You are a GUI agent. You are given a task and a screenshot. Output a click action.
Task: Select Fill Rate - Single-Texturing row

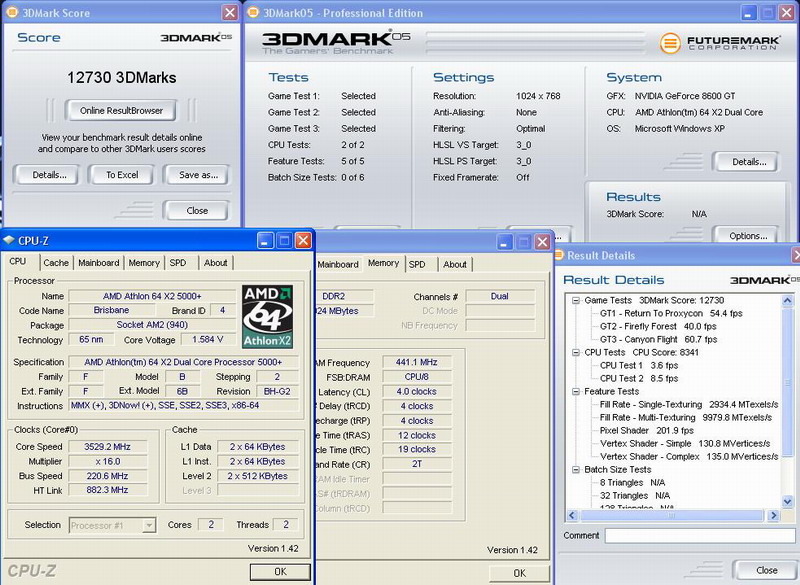[x=689, y=404]
